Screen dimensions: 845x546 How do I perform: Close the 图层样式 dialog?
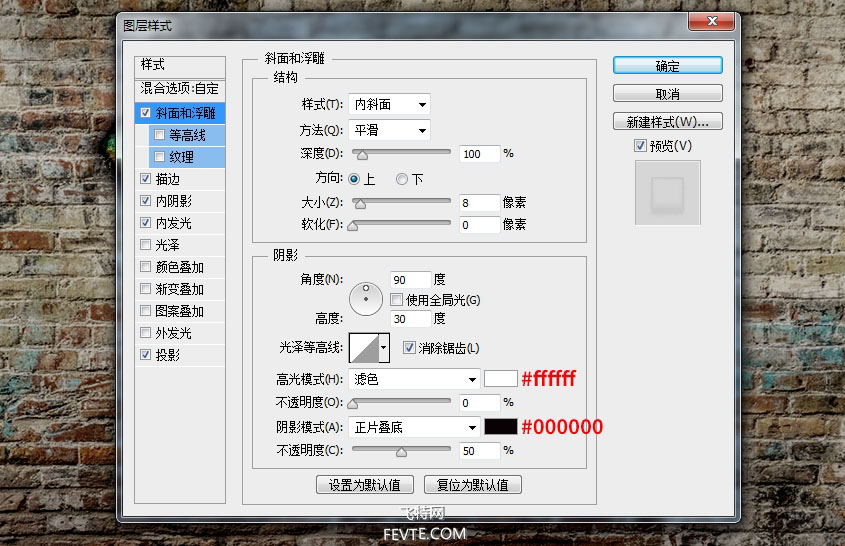click(711, 21)
